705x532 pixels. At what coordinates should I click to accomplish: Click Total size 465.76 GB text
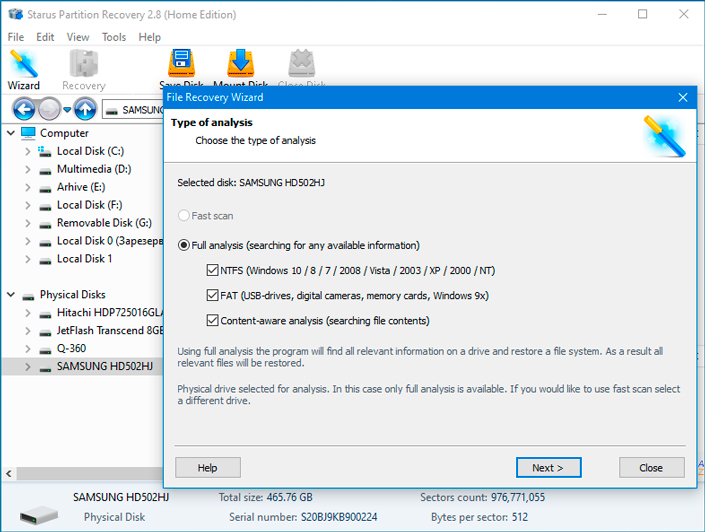click(x=265, y=497)
